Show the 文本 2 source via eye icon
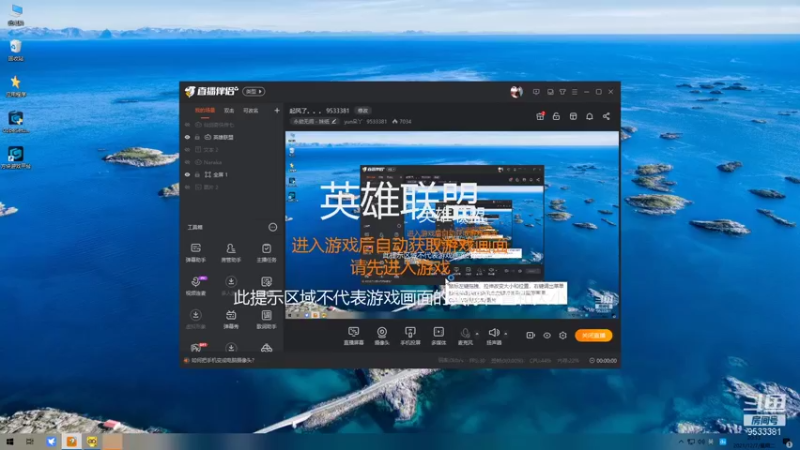Image resolution: width=800 pixels, height=450 pixels. [x=187, y=149]
